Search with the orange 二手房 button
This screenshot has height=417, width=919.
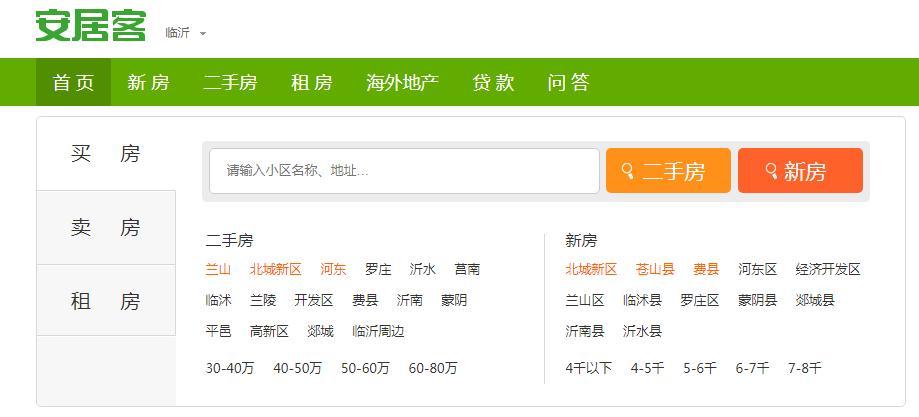click(668, 171)
